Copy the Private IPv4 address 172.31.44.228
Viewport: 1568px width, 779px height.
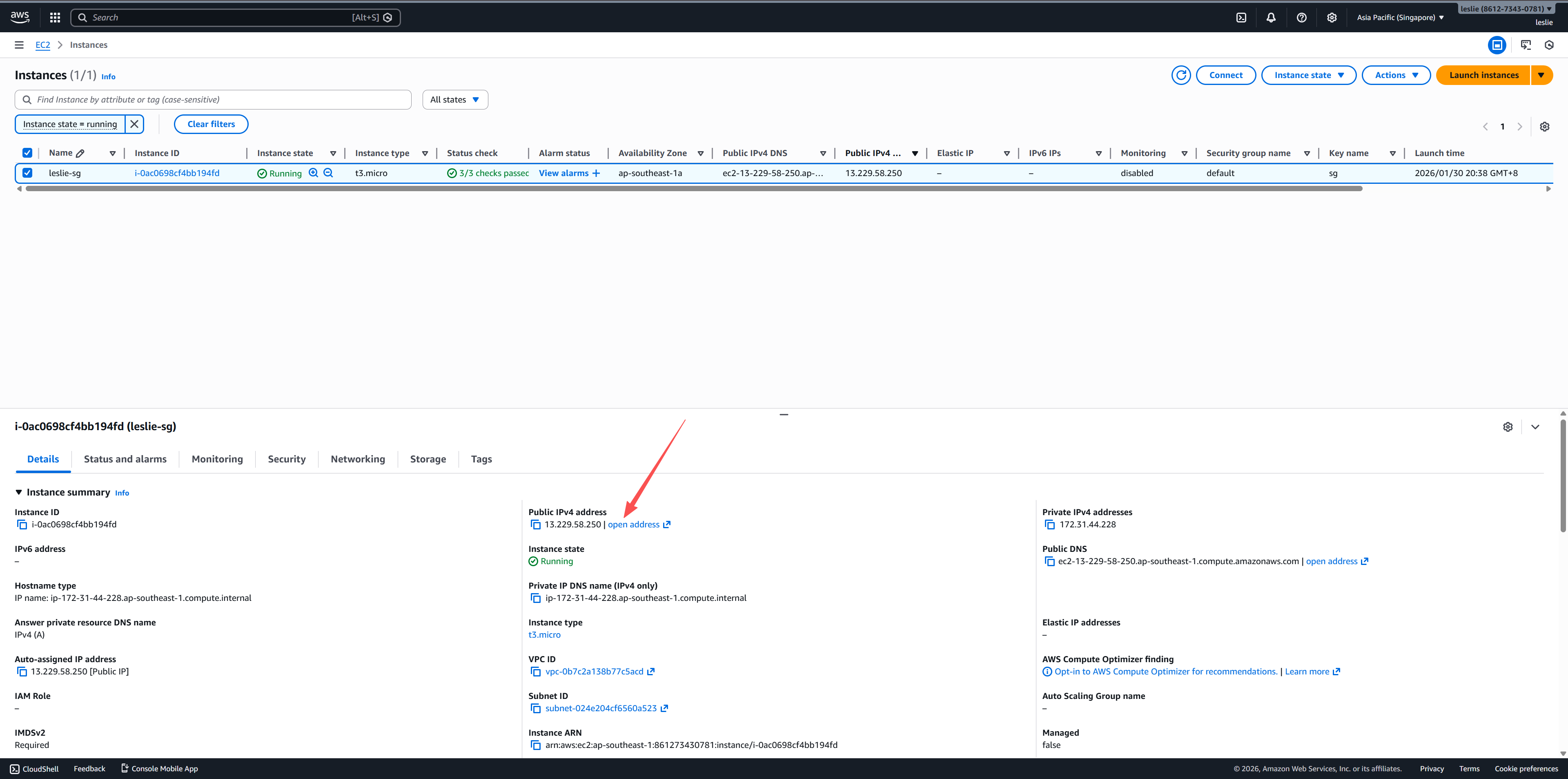[1049, 525]
